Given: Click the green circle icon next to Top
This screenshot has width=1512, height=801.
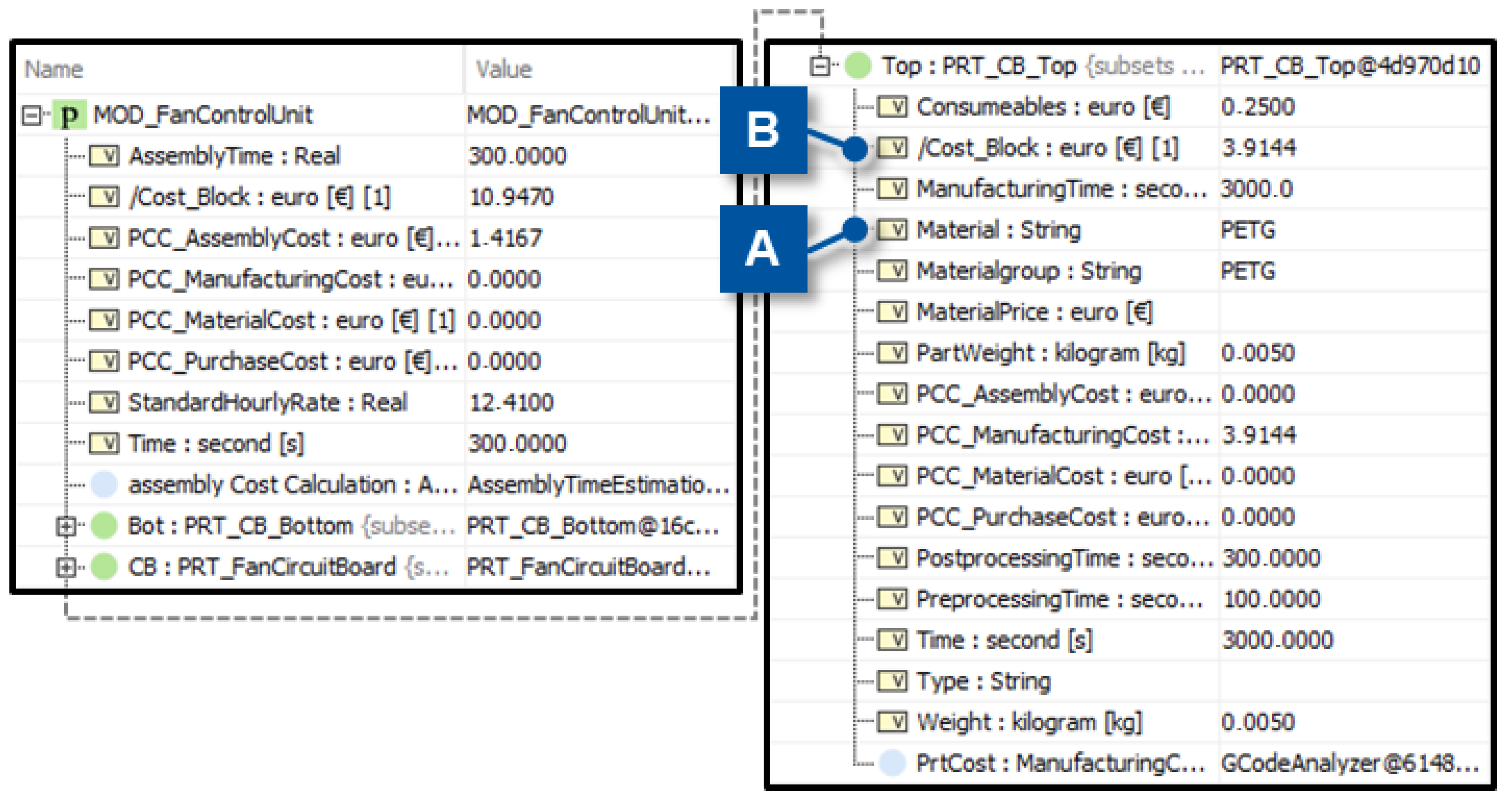Looking at the screenshot, I should pyautogui.click(x=857, y=65).
